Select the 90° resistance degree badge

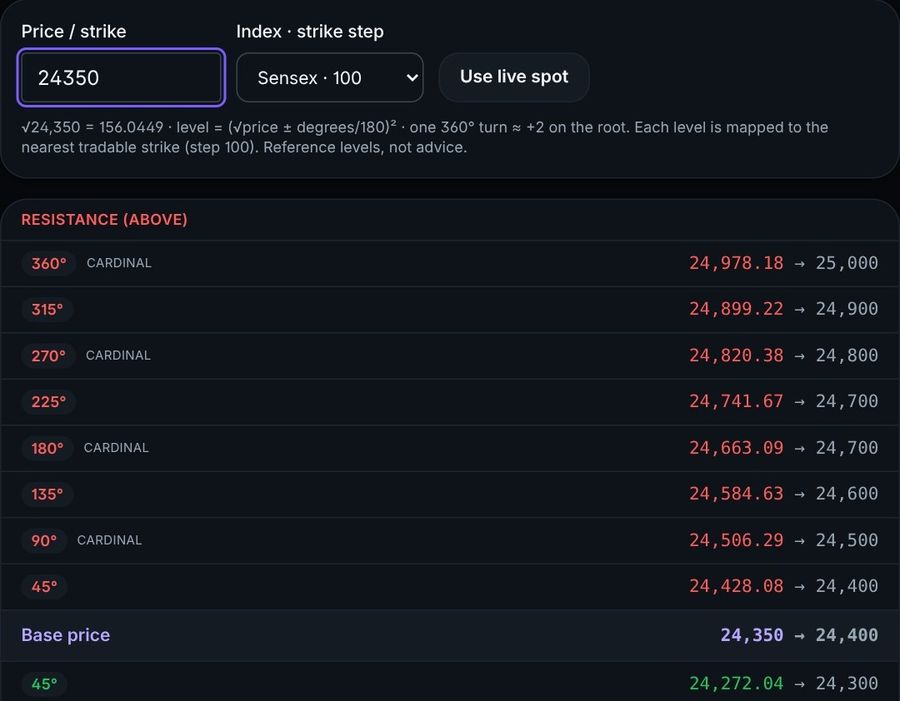click(44, 541)
